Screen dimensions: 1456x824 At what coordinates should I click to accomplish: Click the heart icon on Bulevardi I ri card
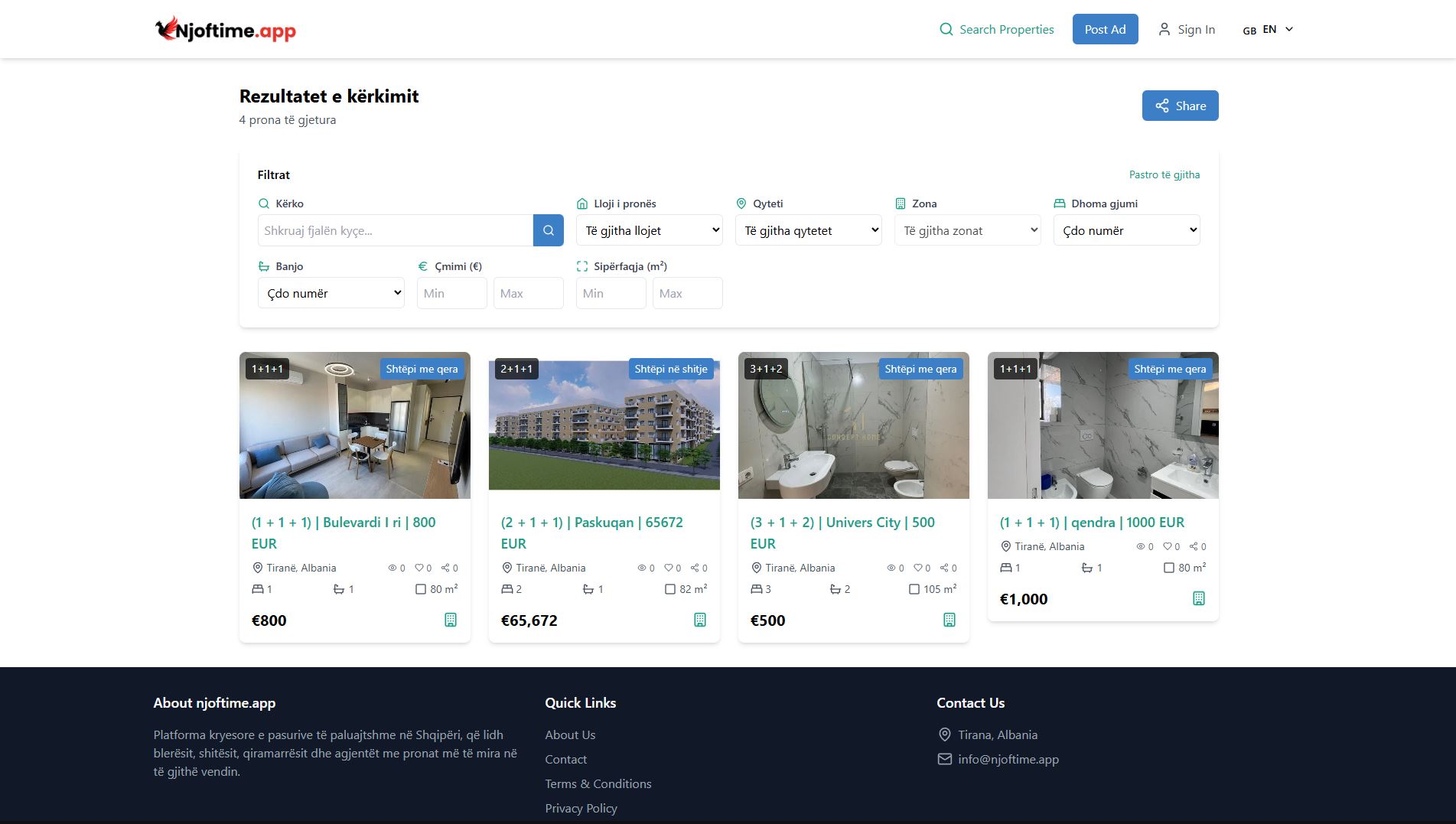tap(420, 568)
